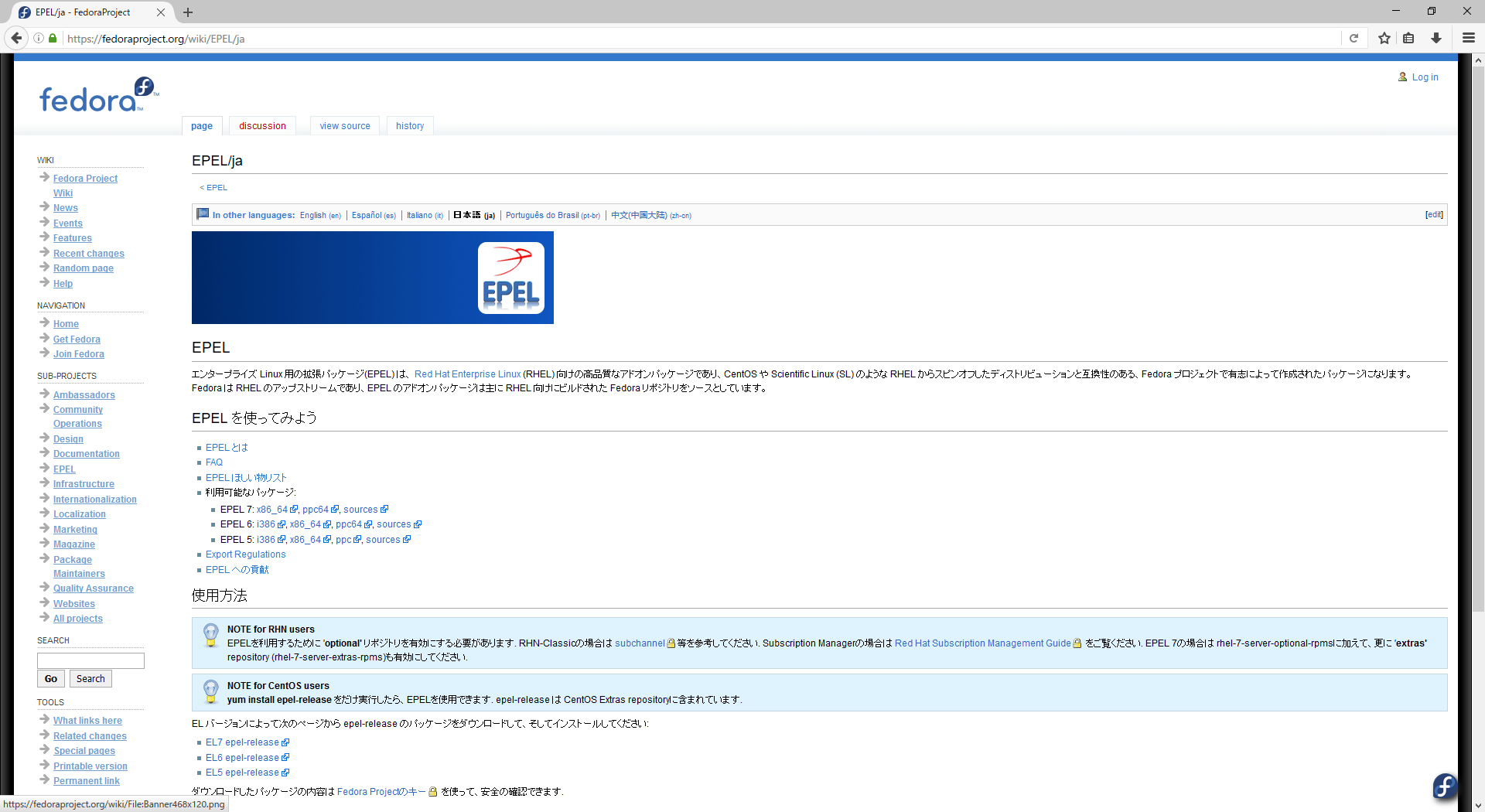Viewport: 1485px width, 812px height.
Task: Click the Go button
Action: click(x=51, y=679)
